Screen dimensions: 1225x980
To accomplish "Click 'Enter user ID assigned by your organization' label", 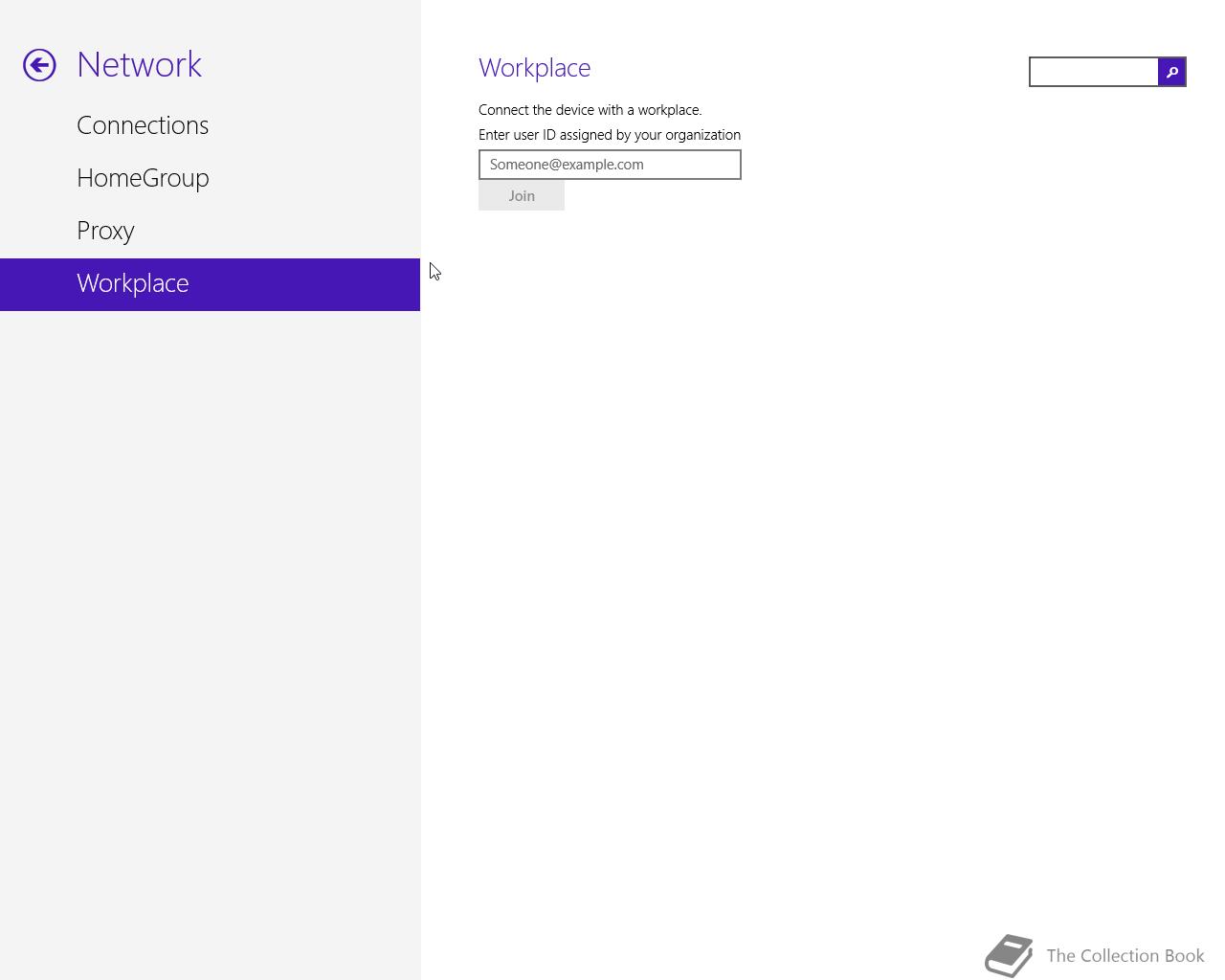I will (x=610, y=135).
